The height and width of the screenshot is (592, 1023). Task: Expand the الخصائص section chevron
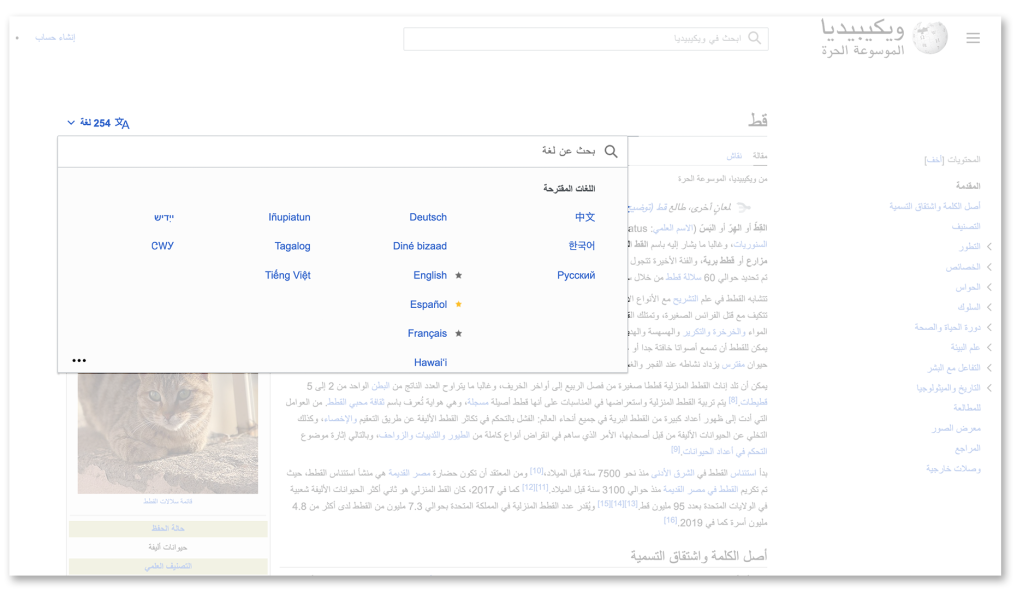[989, 267]
